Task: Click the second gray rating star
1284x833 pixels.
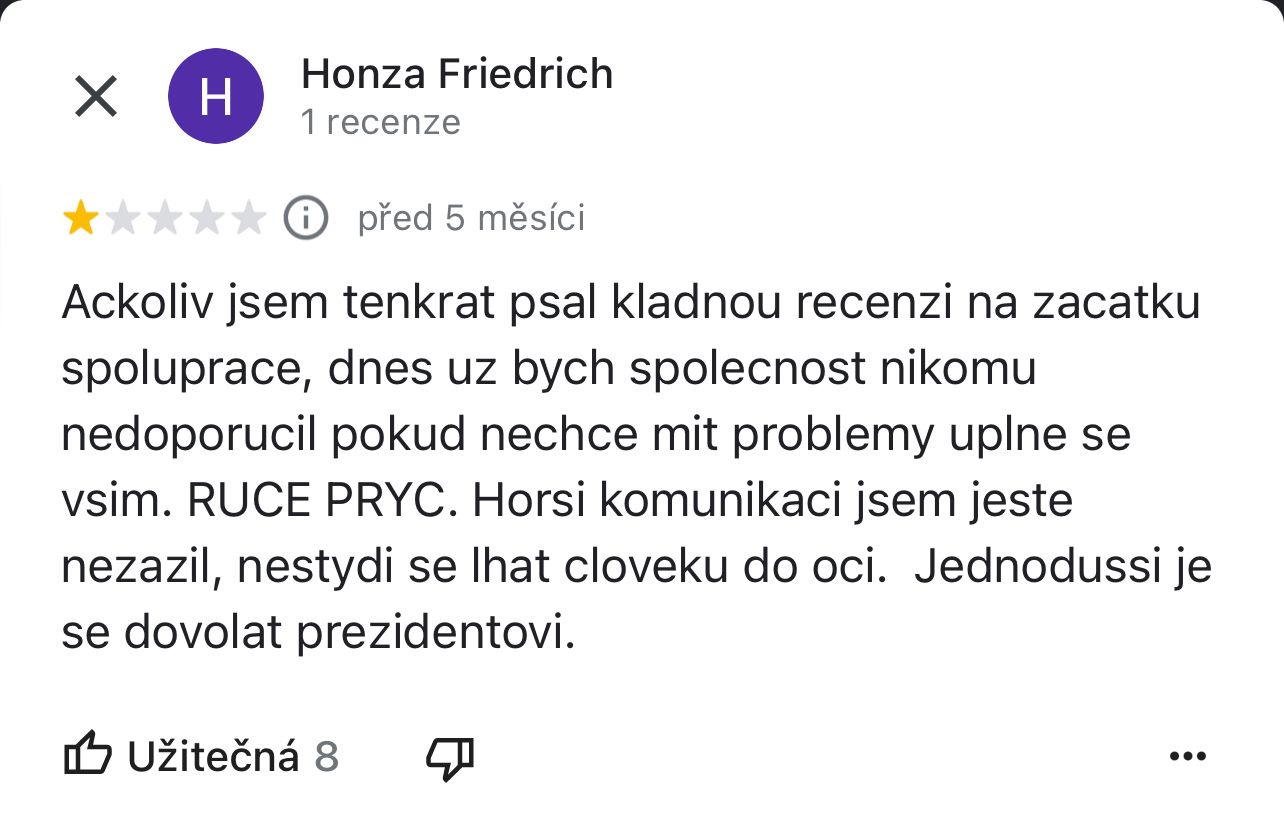Action: 122,218
